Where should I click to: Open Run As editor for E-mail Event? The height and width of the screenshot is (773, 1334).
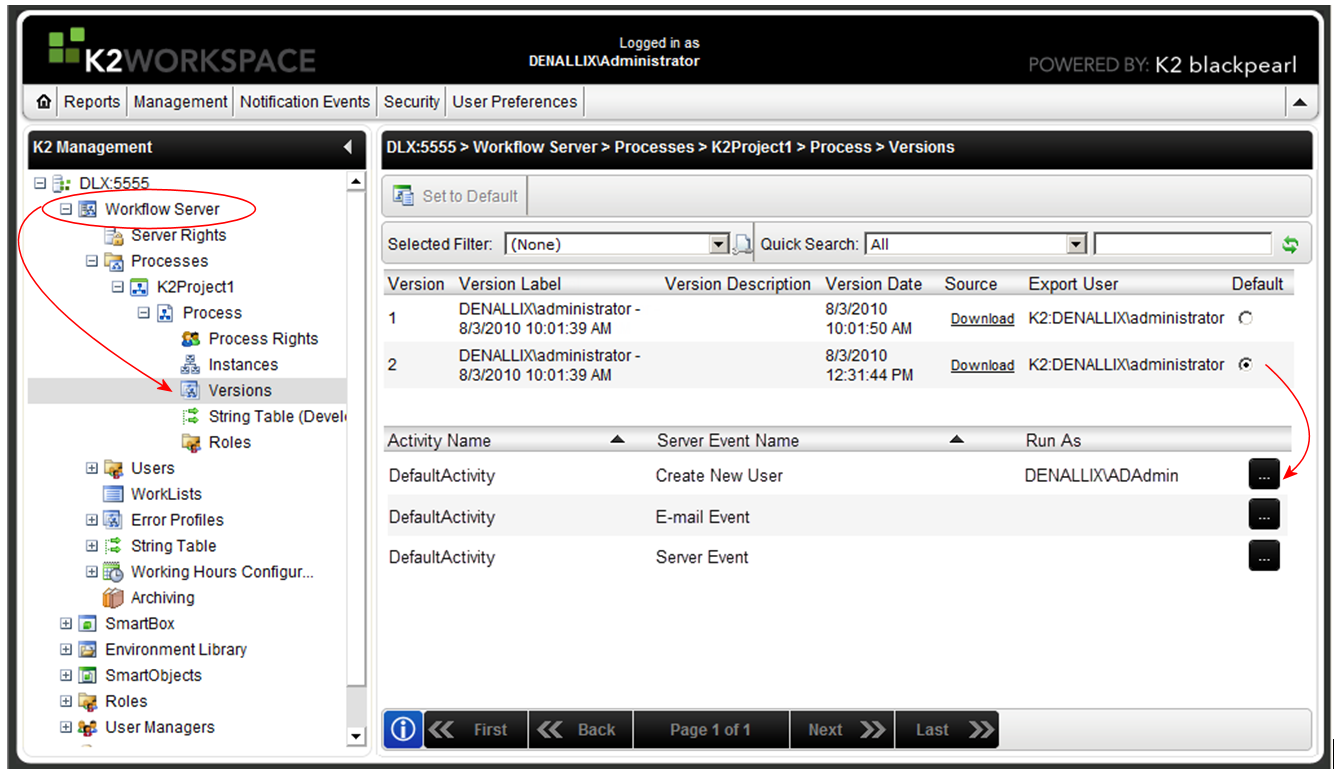(x=1264, y=515)
